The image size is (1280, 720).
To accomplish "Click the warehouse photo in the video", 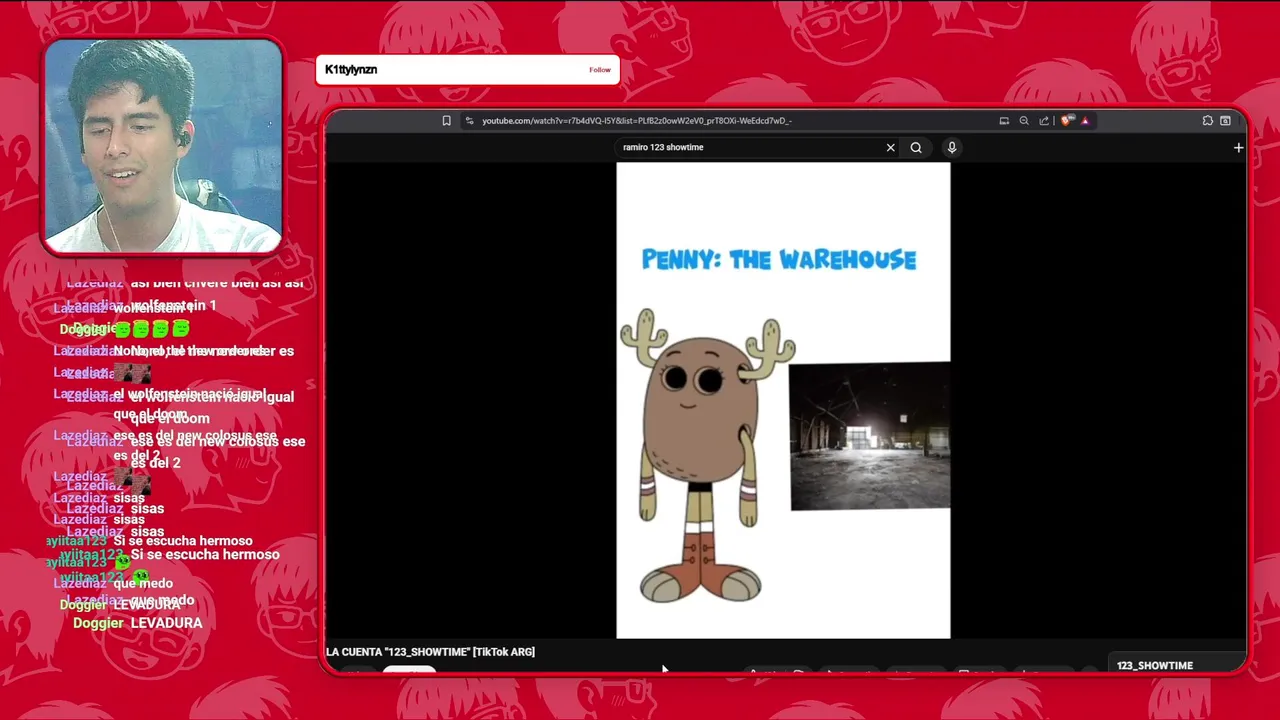I will pyautogui.click(x=869, y=436).
